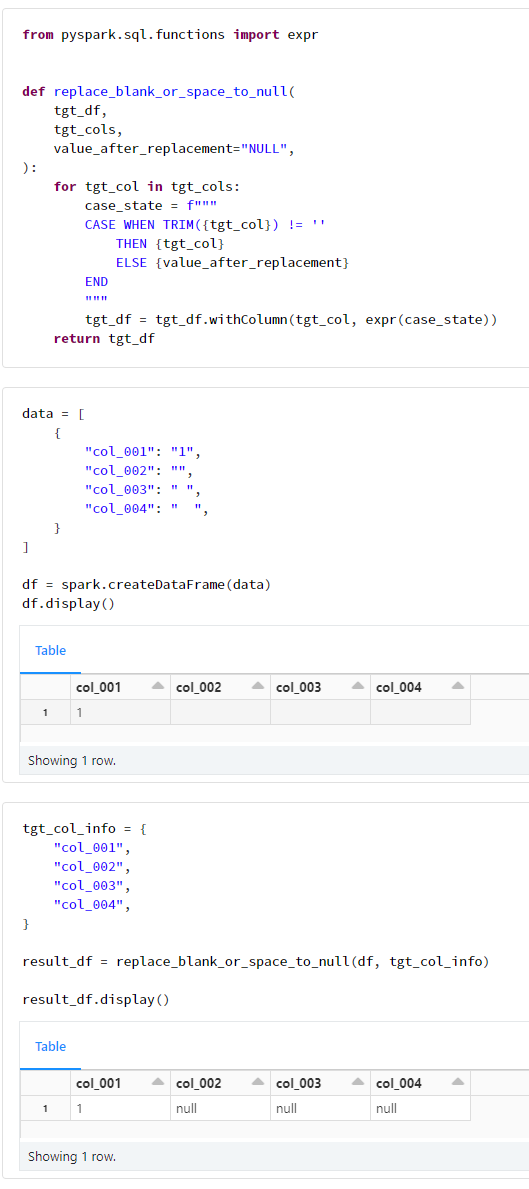The width and height of the screenshot is (529, 1189).
Task: Select the null cell under col_003
Action: pyautogui.click(x=321, y=1109)
